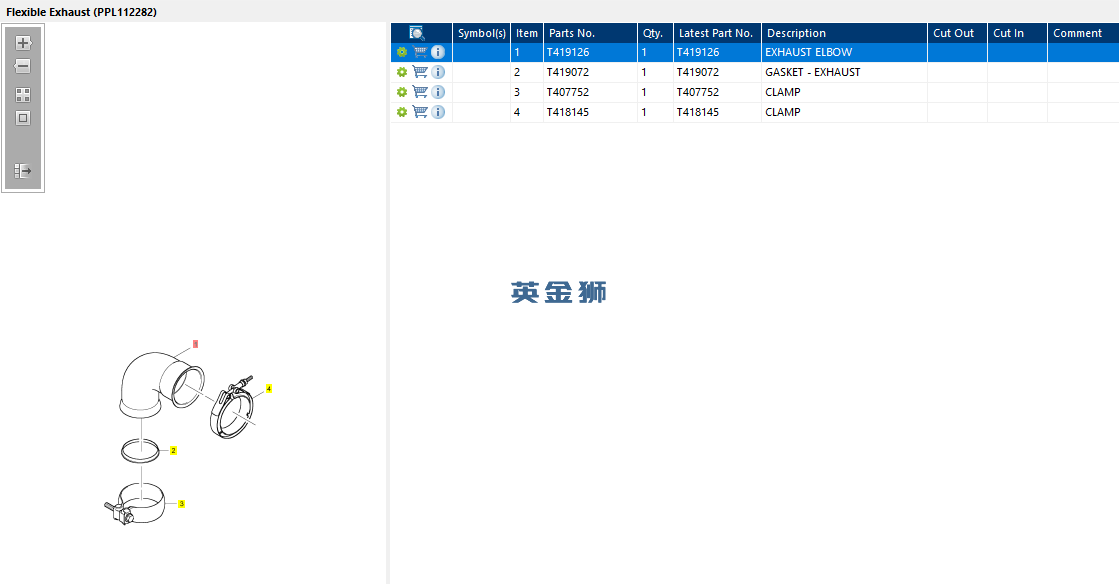Sort by Qty. column header
1119x584 pixels.
(655, 33)
